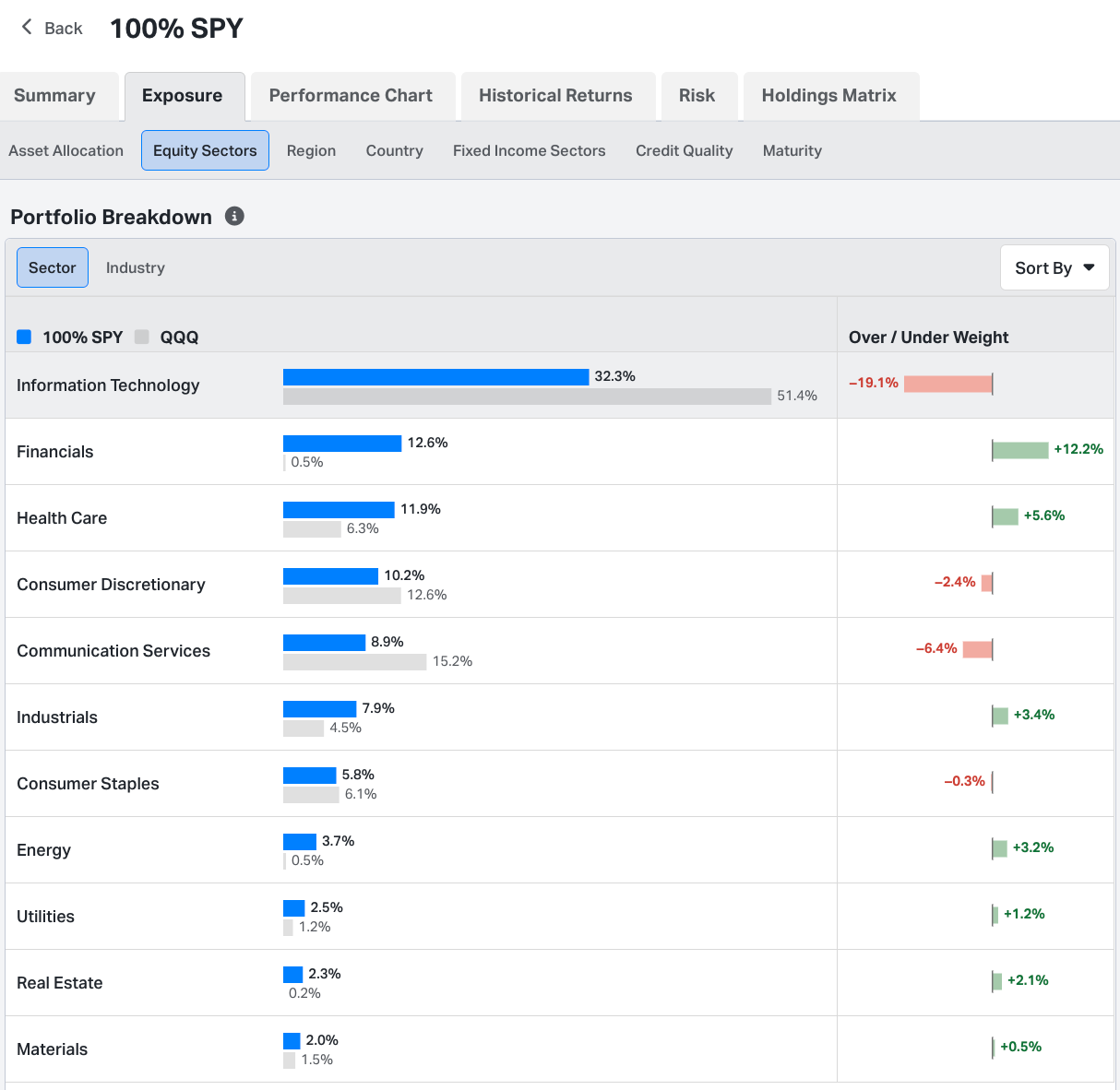View the Holdings Matrix tab
This screenshot has width=1120, height=1090.
tap(830, 96)
